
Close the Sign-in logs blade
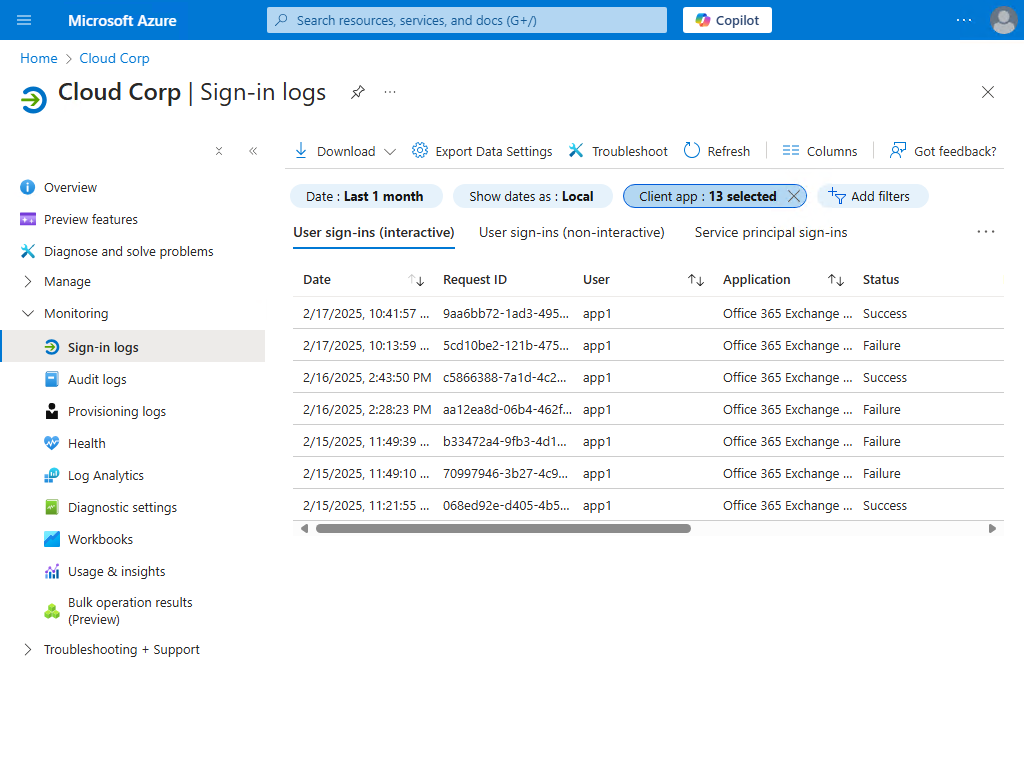[987, 92]
